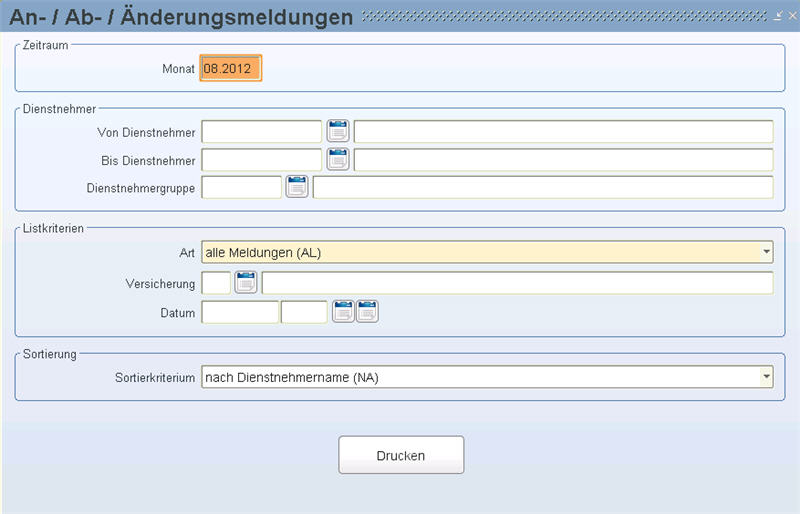Open lookup icon for Dienstnehmergruppe

[x=297, y=187]
